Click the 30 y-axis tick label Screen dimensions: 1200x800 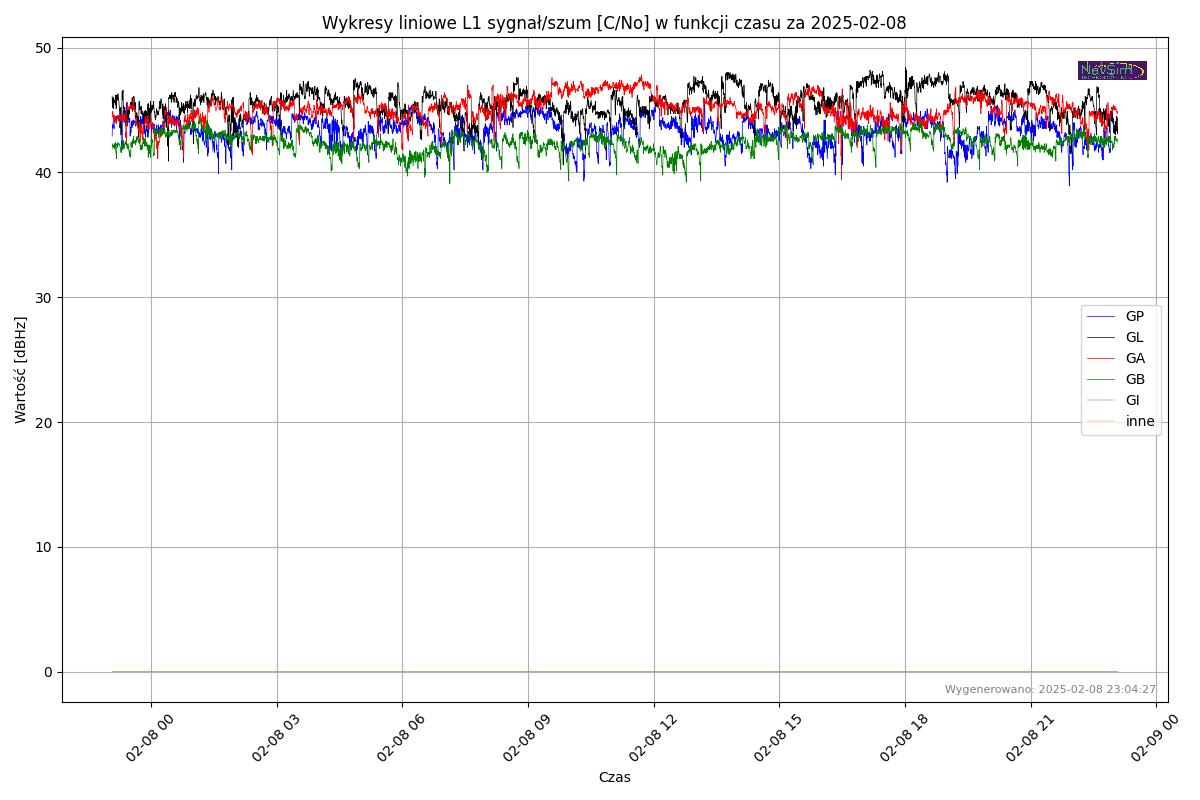click(x=45, y=297)
